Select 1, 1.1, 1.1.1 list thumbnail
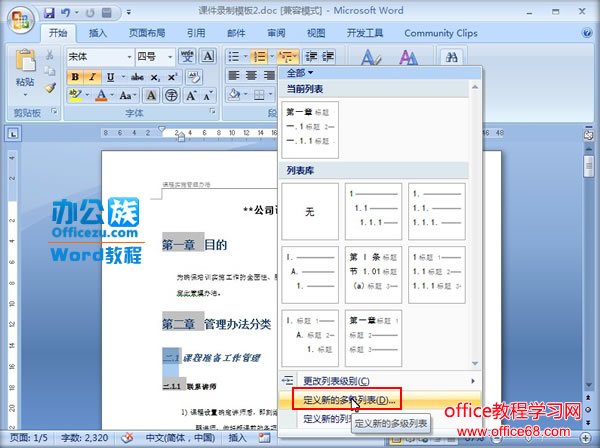 373,211
